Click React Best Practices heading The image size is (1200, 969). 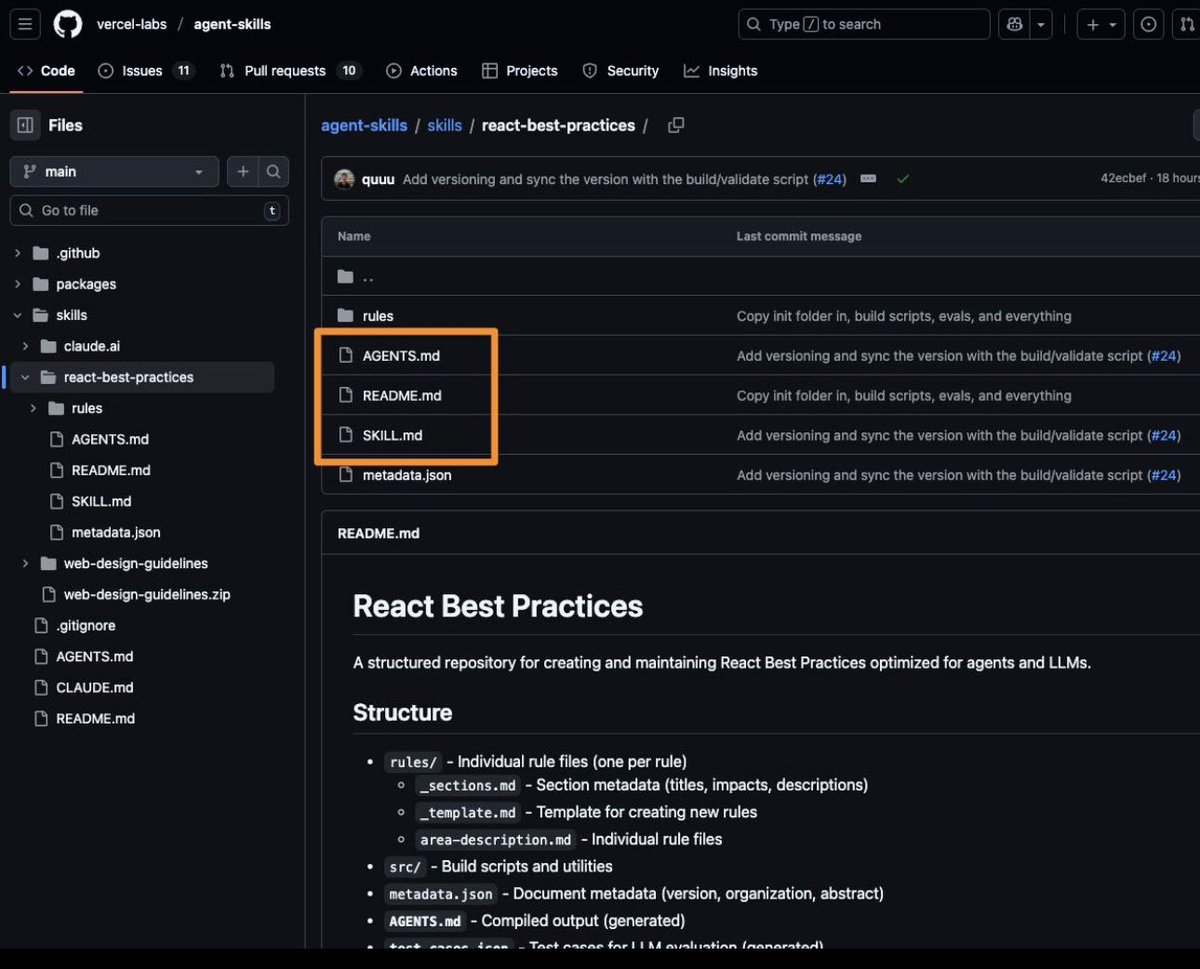(x=498, y=606)
